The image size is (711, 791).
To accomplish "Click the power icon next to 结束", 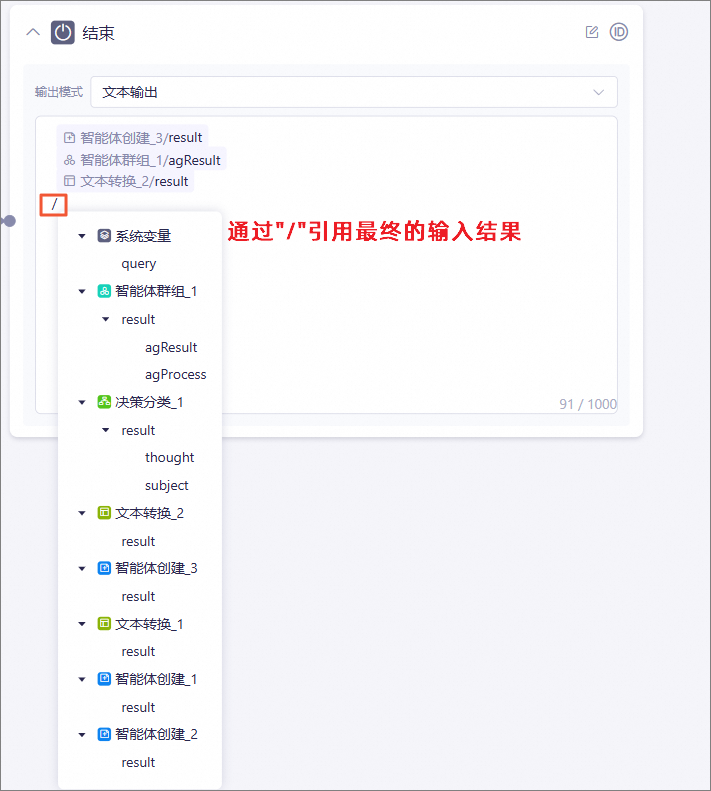I will 63,33.
